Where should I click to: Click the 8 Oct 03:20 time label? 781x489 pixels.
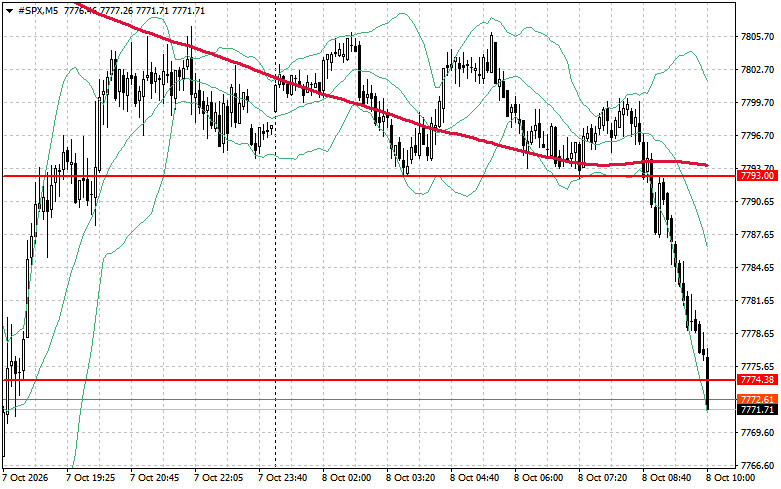pyautogui.click(x=410, y=478)
